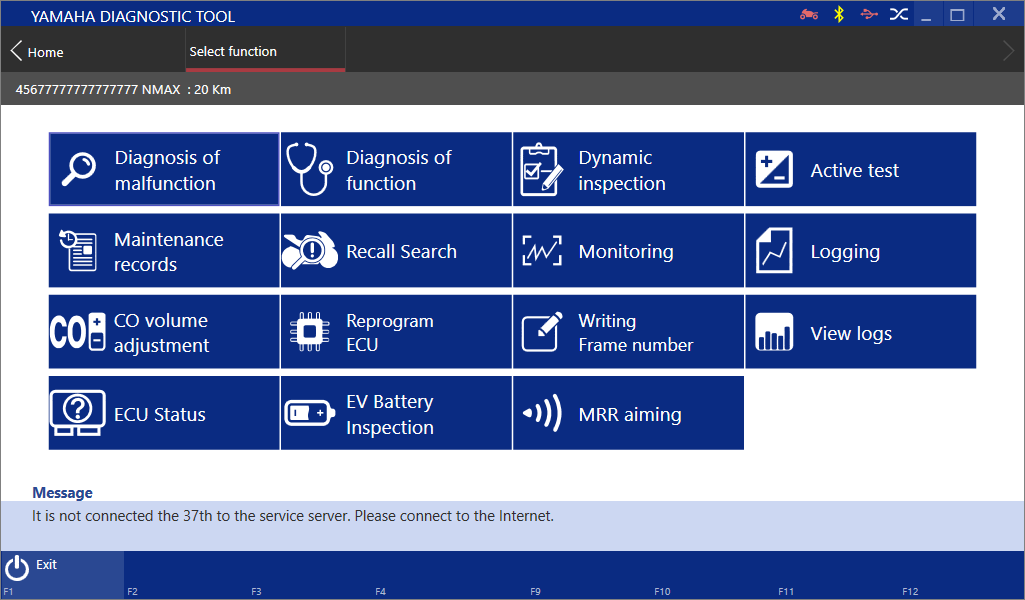Click the EV Battery Inspection battery icon

pos(310,413)
